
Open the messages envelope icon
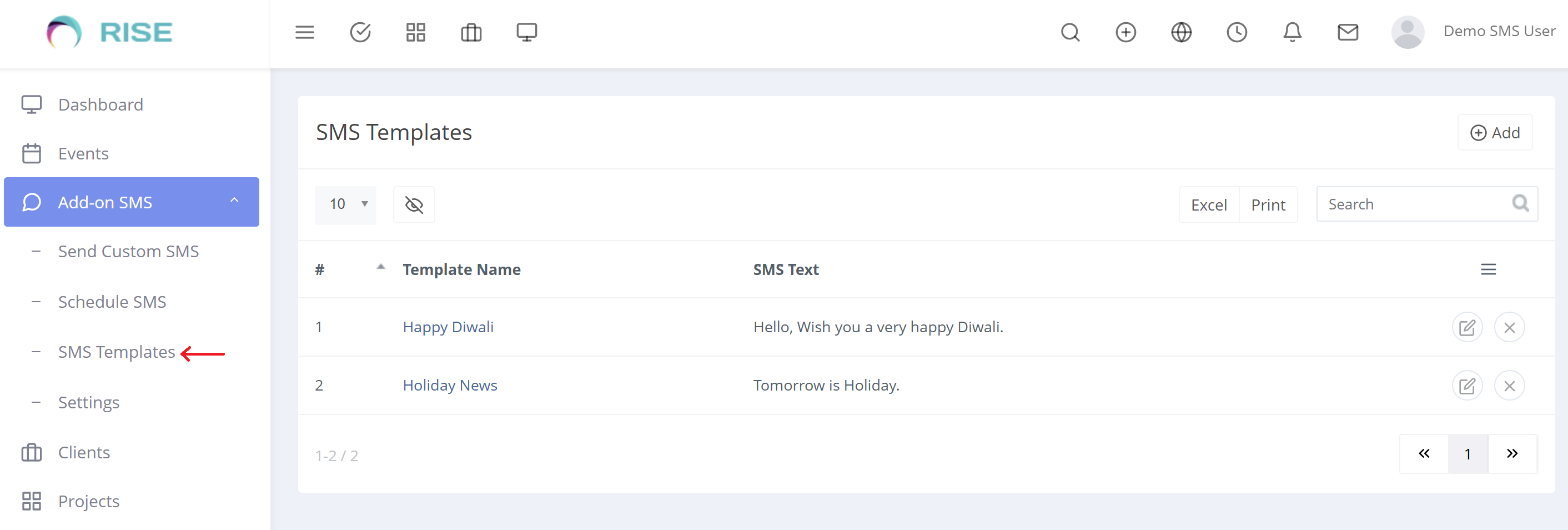click(1348, 32)
